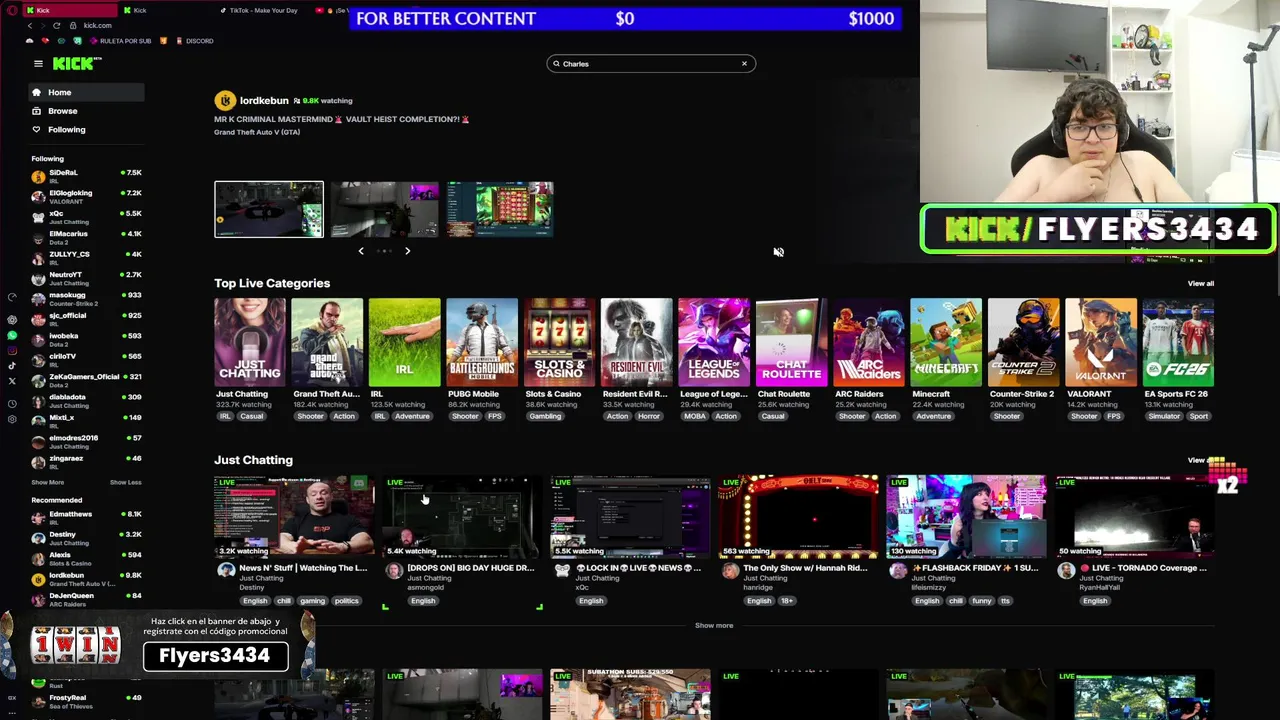
Task: Click the Kick logo
Action: (x=77, y=64)
